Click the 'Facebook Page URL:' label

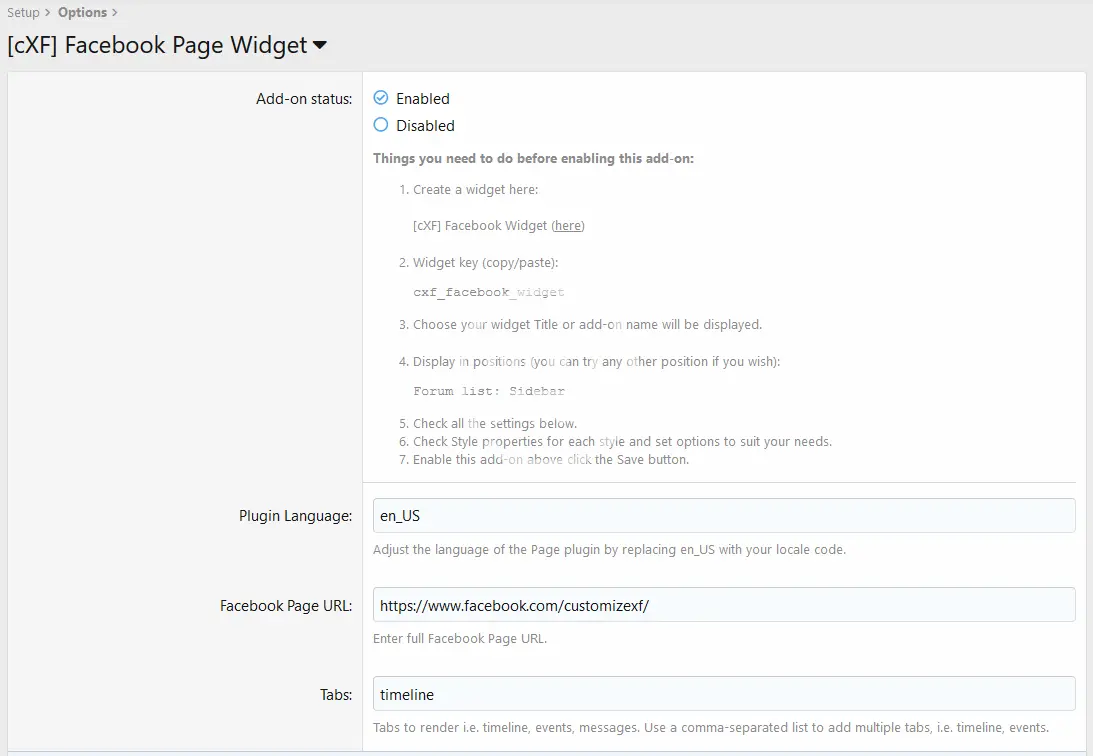[x=286, y=605]
